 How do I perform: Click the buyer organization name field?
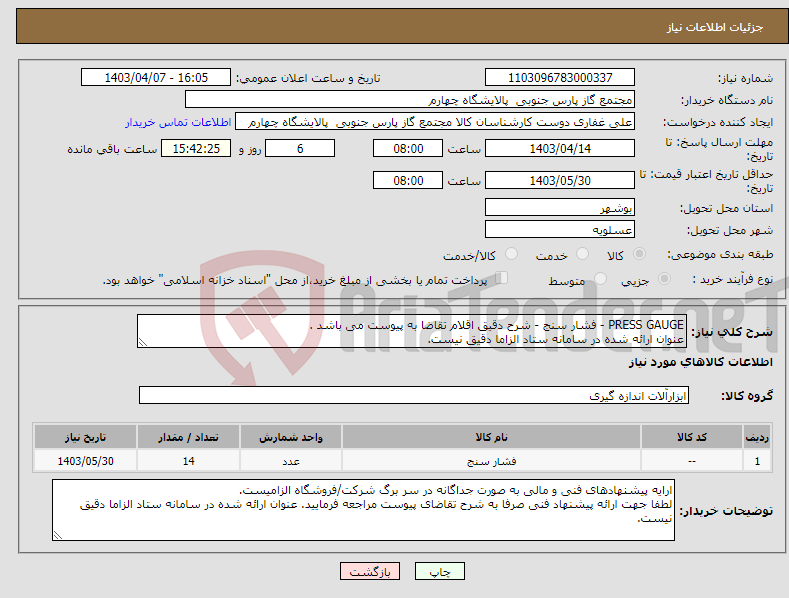[410, 100]
